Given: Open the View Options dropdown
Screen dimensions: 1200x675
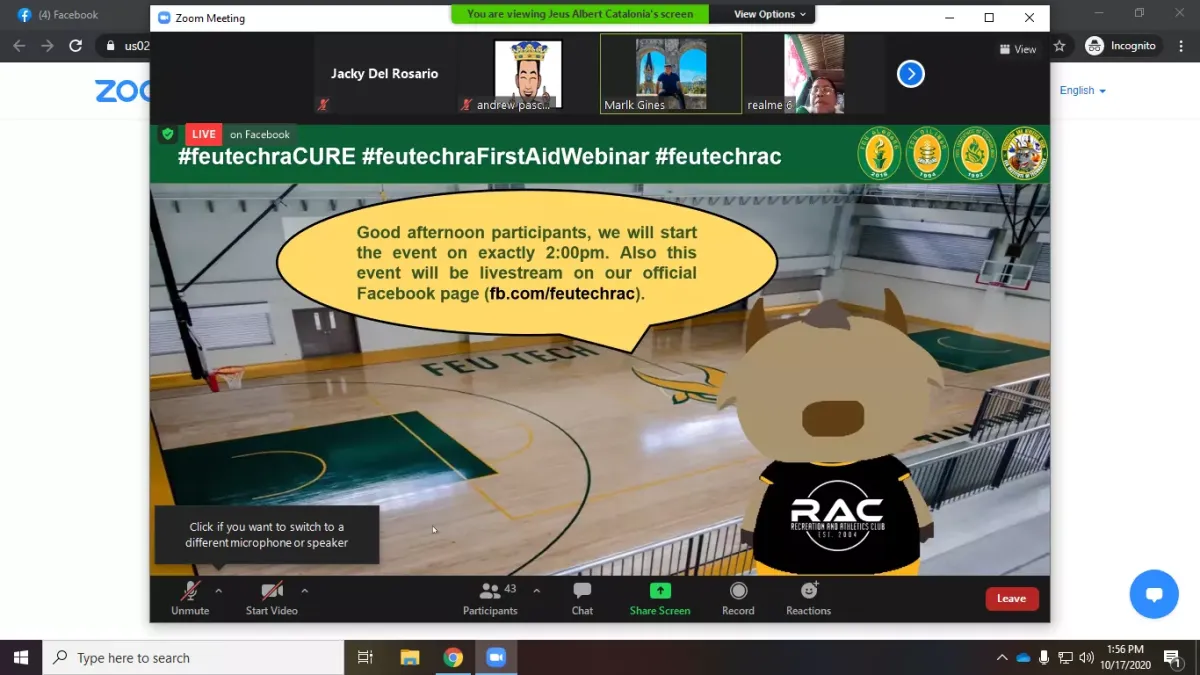Looking at the screenshot, I should 770,14.
